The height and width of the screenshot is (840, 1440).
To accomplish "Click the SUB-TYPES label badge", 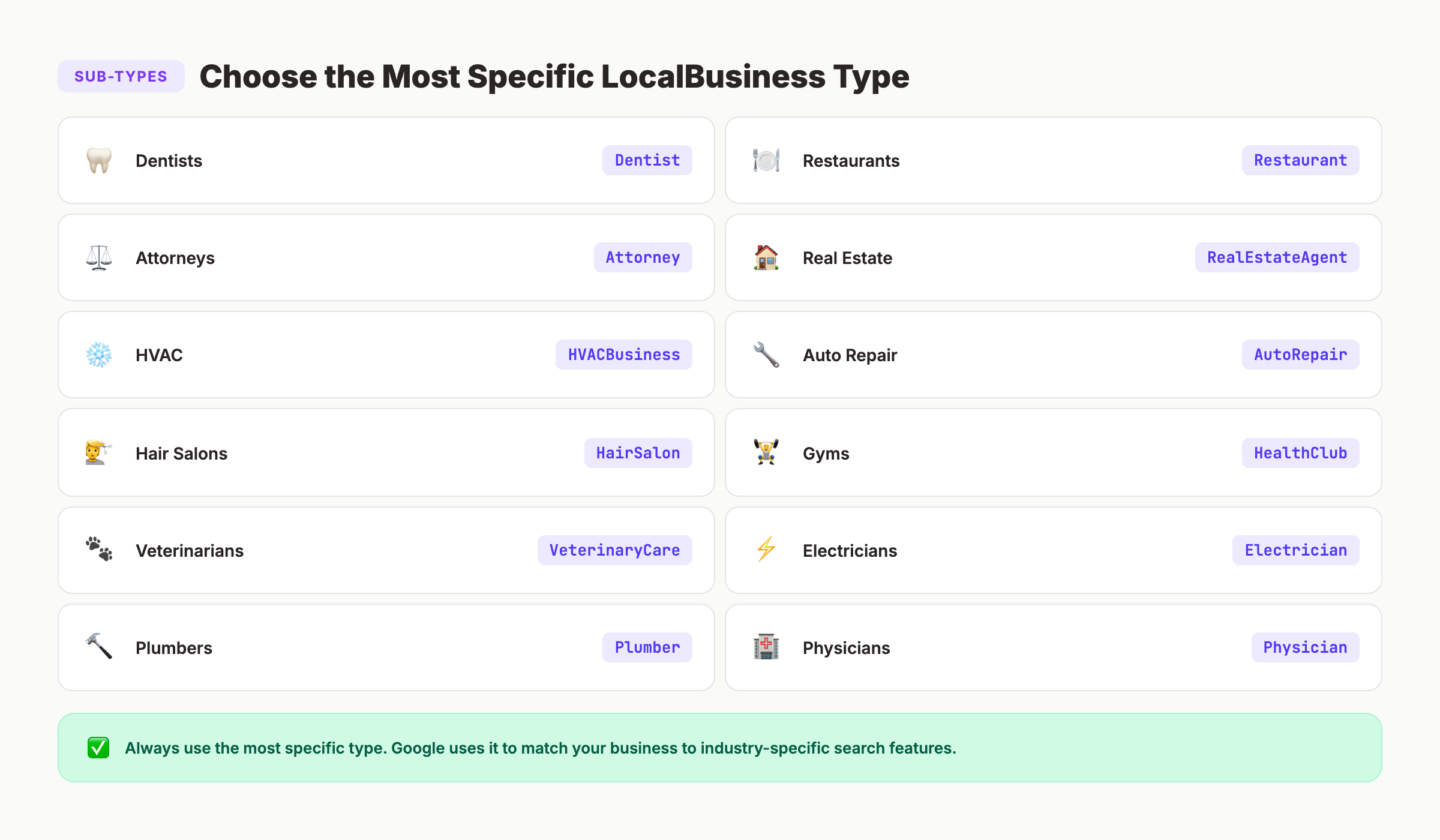I will (121, 76).
